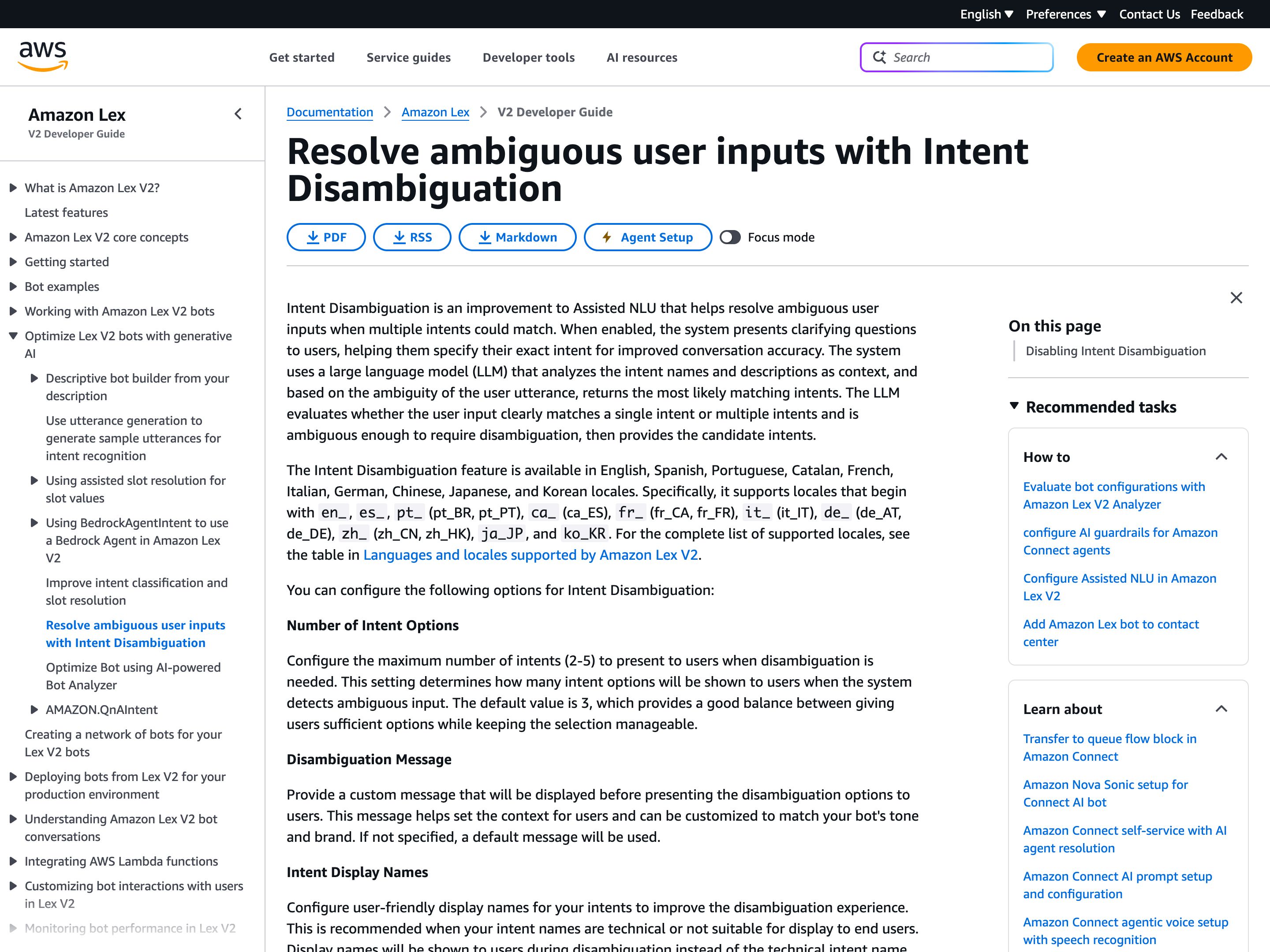Open Add Amazon Lex bot to contact center
1270x952 pixels.
(x=1111, y=633)
